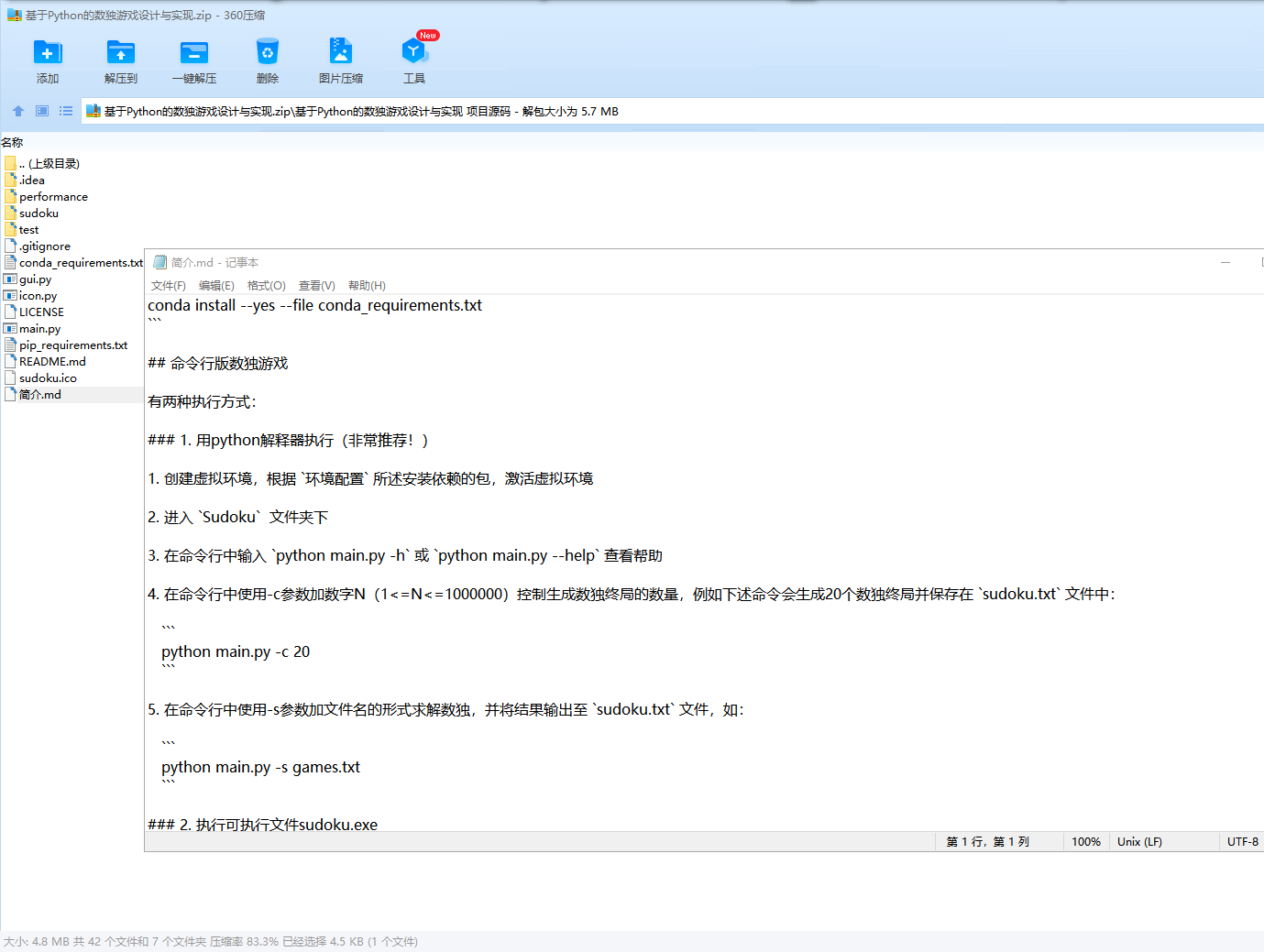Image resolution: width=1264 pixels, height=952 pixels.
Task: Click the 解压到 (Extract to) icon
Action: pos(121,52)
